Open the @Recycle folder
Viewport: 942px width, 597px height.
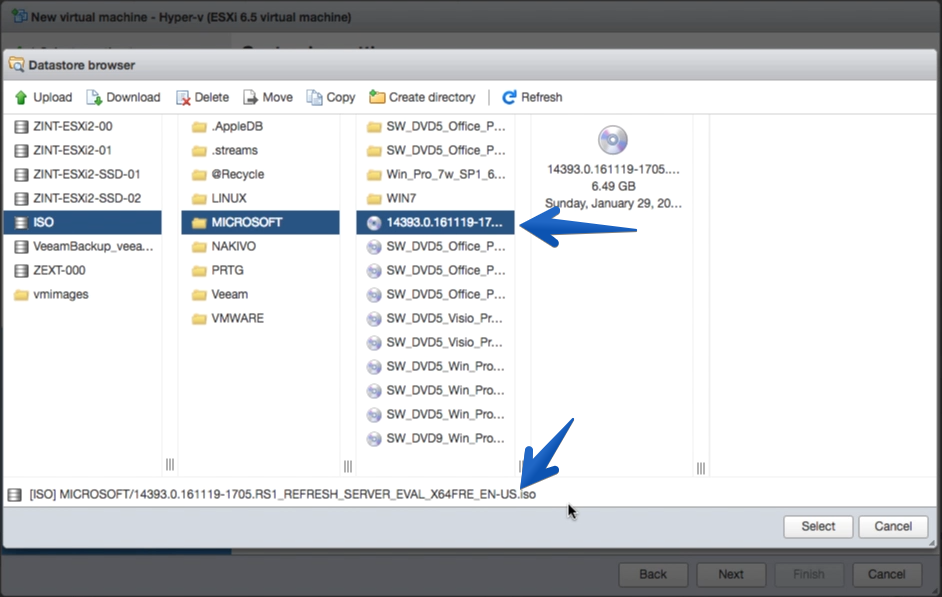(x=260, y=174)
